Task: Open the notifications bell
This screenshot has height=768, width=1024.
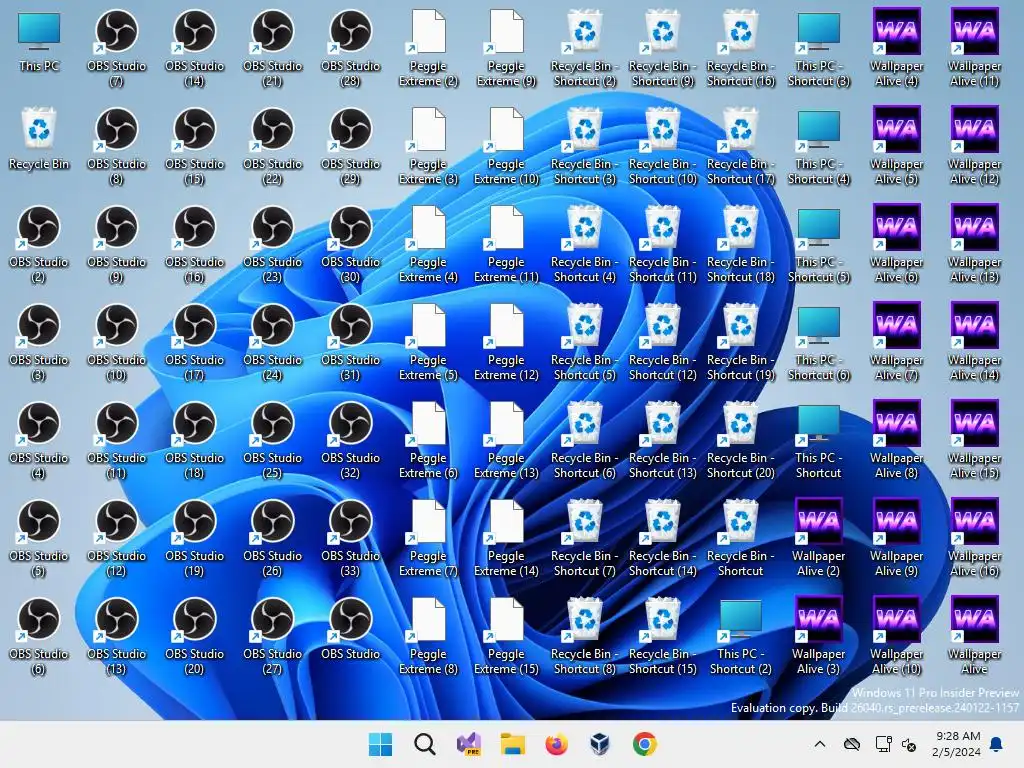Action: [997, 744]
